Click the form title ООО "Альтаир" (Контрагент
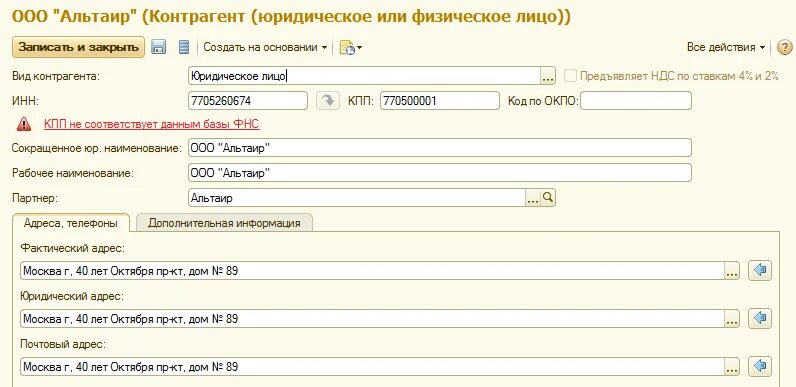The width and height of the screenshot is (796, 387). 291,16
